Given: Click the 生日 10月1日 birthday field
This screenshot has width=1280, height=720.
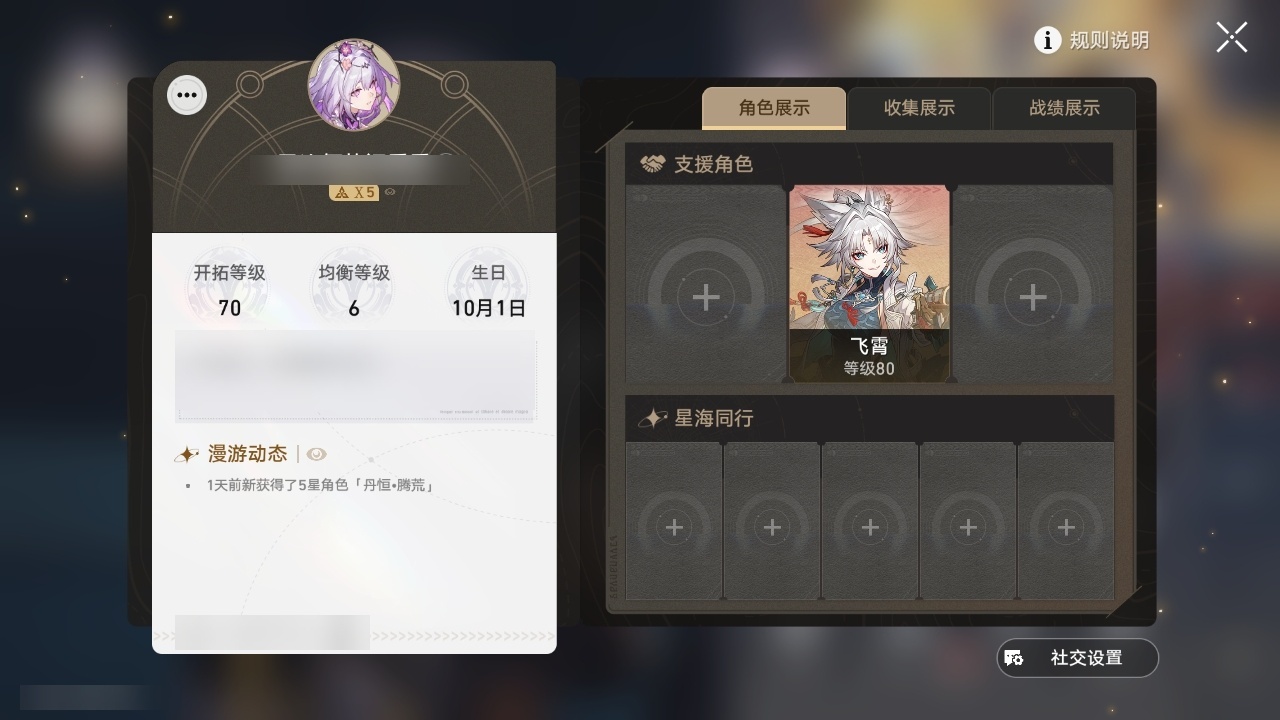Looking at the screenshot, I should [488, 290].
